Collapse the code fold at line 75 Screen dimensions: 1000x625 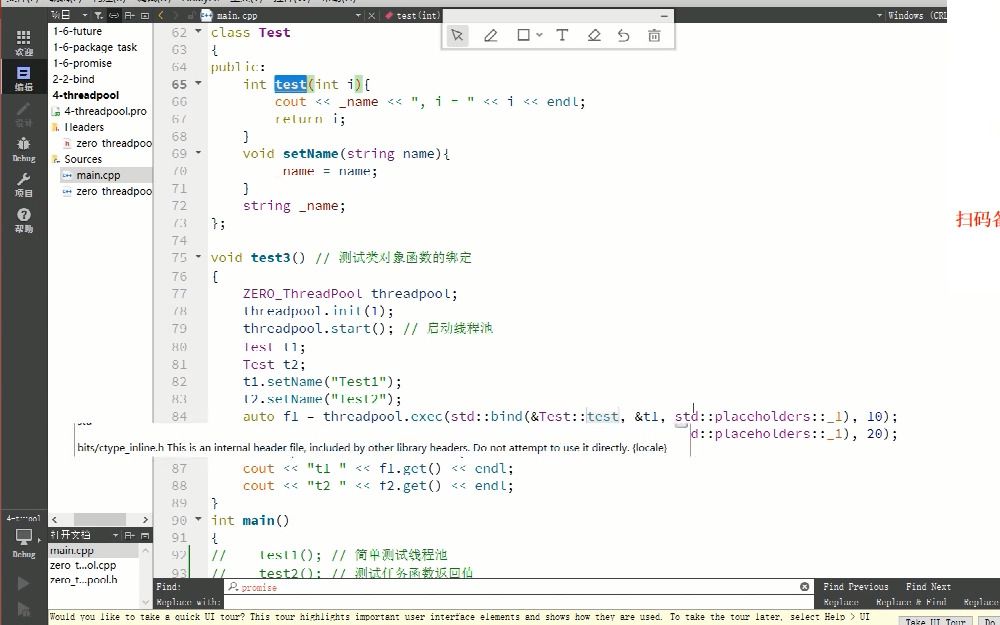[196, 257]
